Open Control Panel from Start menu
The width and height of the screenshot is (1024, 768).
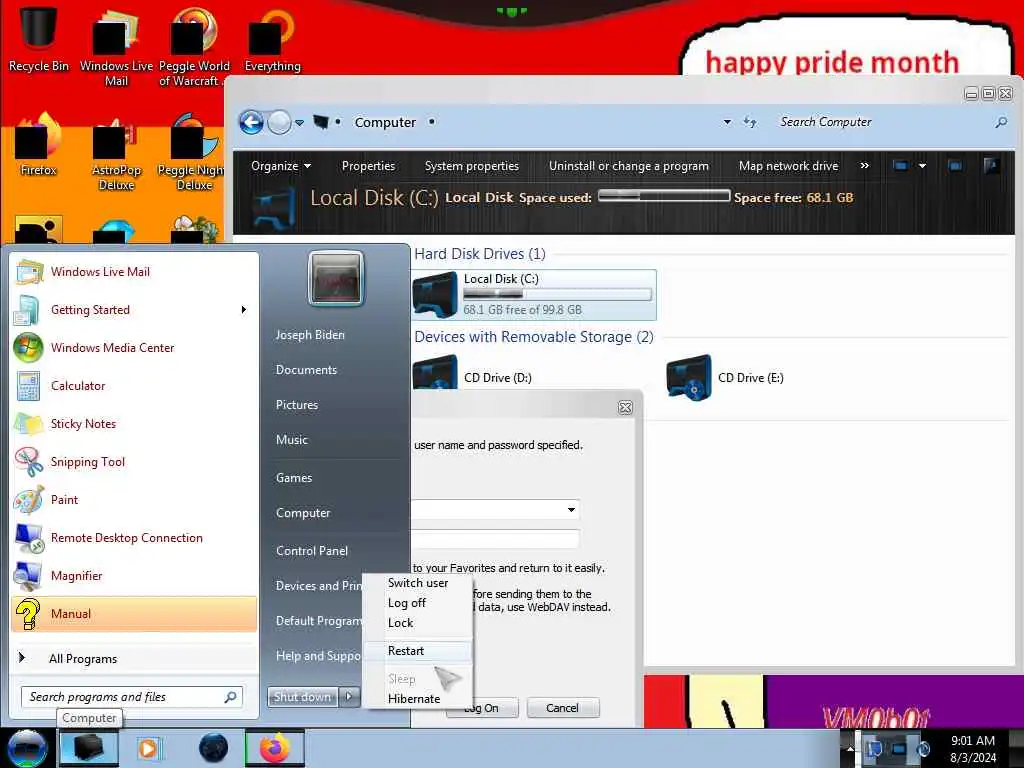coord(312,551)
